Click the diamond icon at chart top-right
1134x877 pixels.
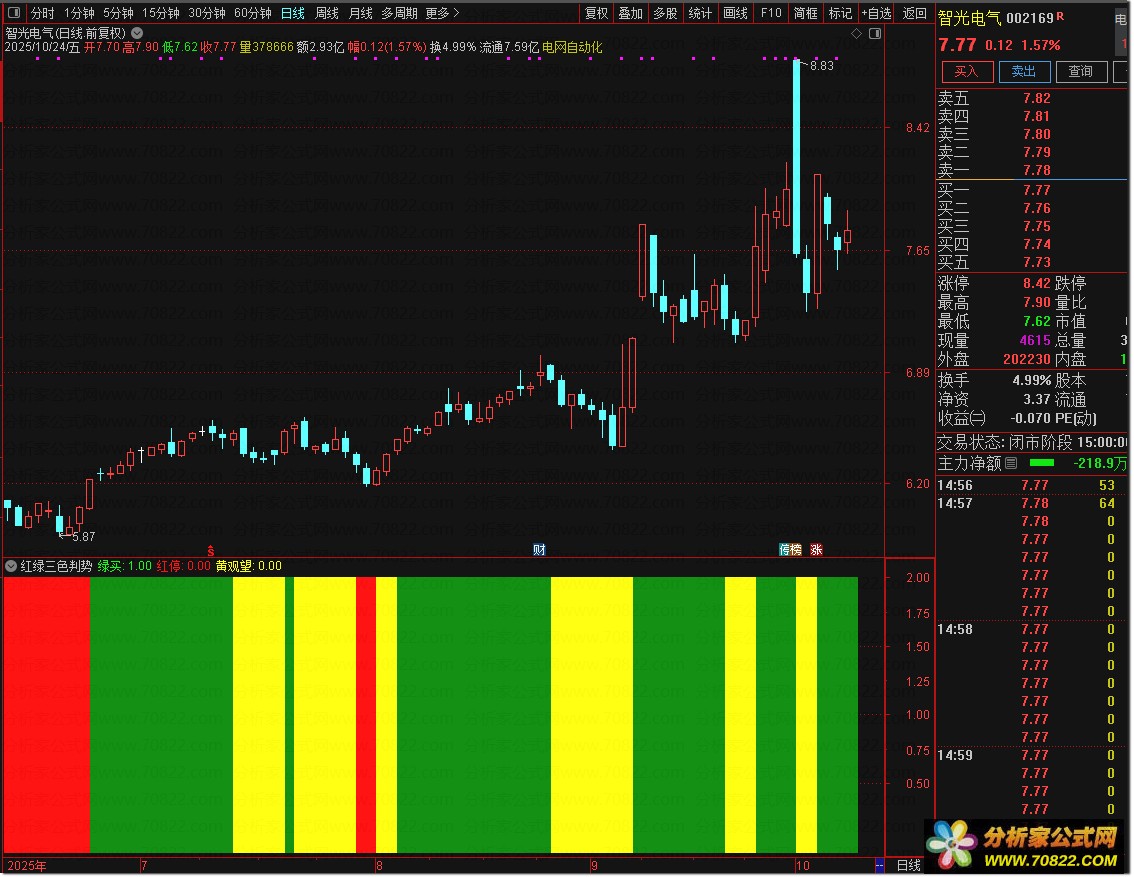pos(856,33)
